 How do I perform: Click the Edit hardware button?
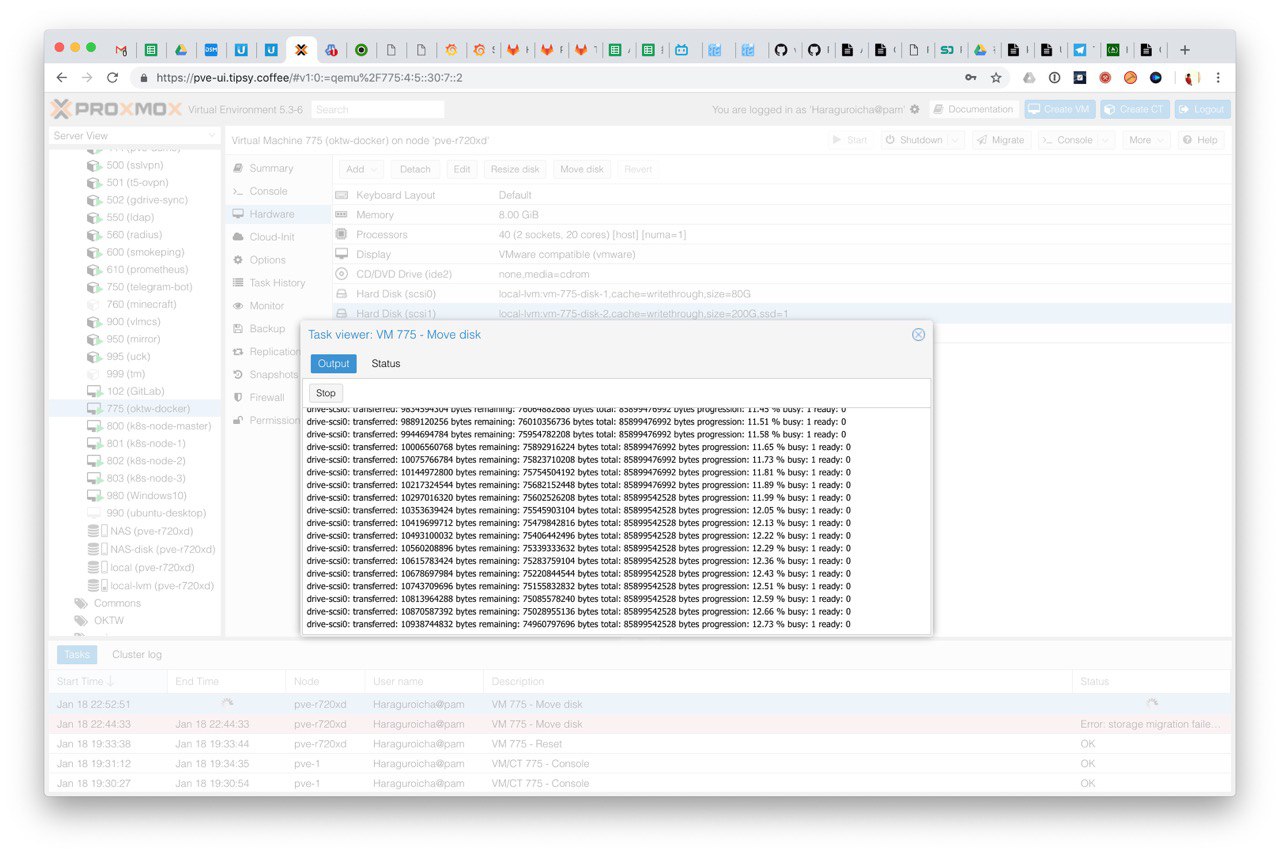[x=461, y=169]
